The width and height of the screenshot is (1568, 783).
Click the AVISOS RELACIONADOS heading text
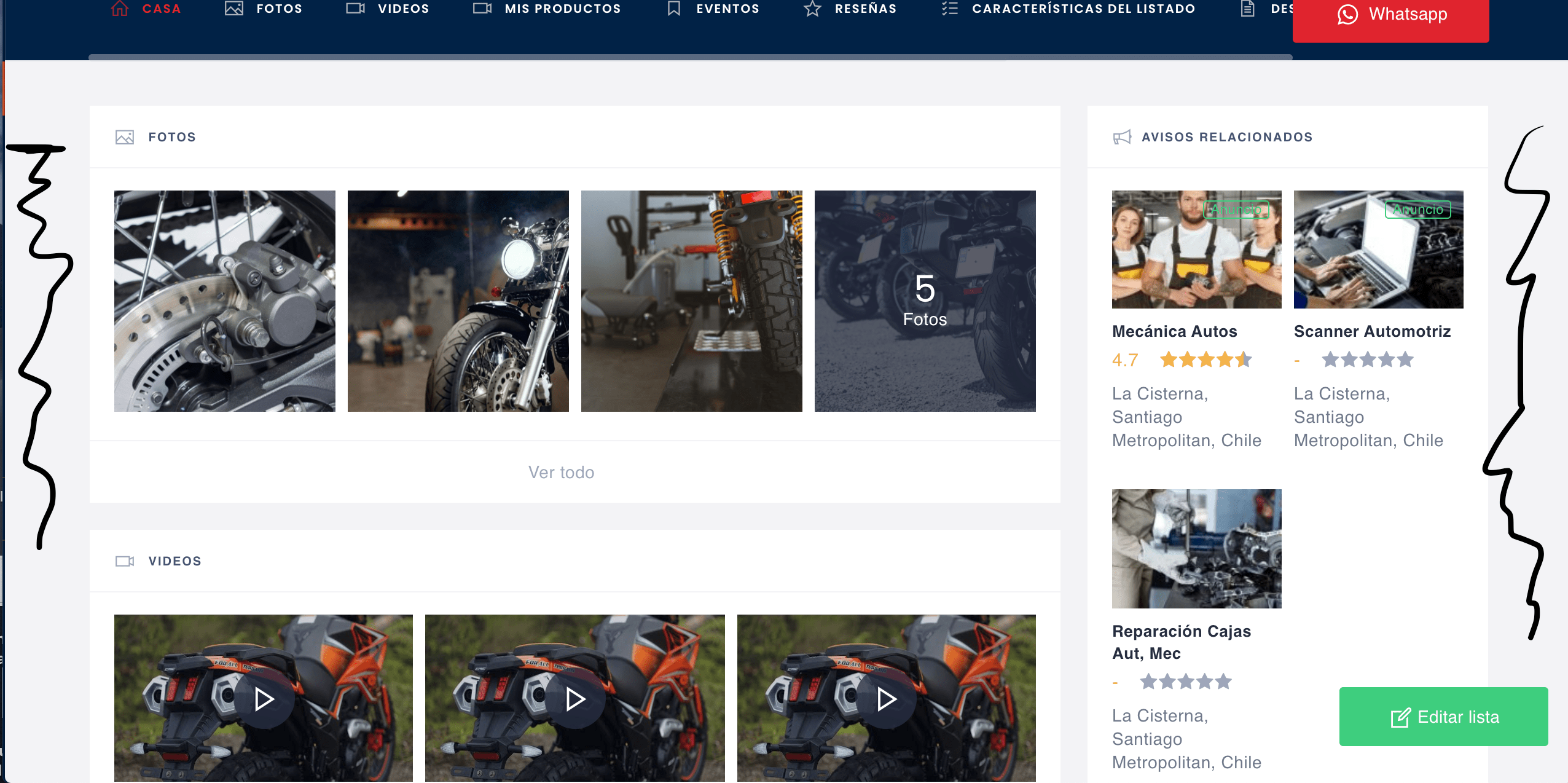click(x=1227, y=137)
